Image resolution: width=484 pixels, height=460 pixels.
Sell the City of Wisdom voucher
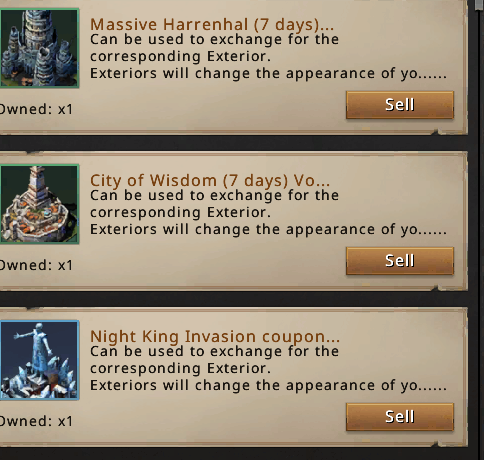click(400, 261)
